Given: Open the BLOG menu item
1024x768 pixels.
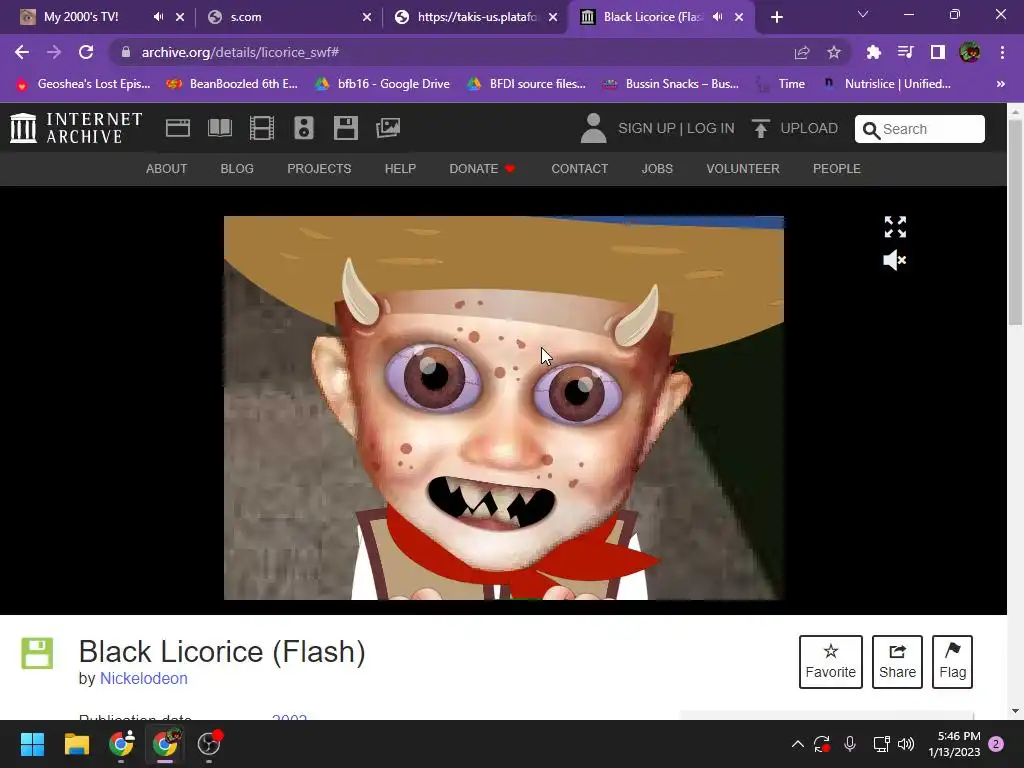Looking at the screenshot, I should click(237, 168).
